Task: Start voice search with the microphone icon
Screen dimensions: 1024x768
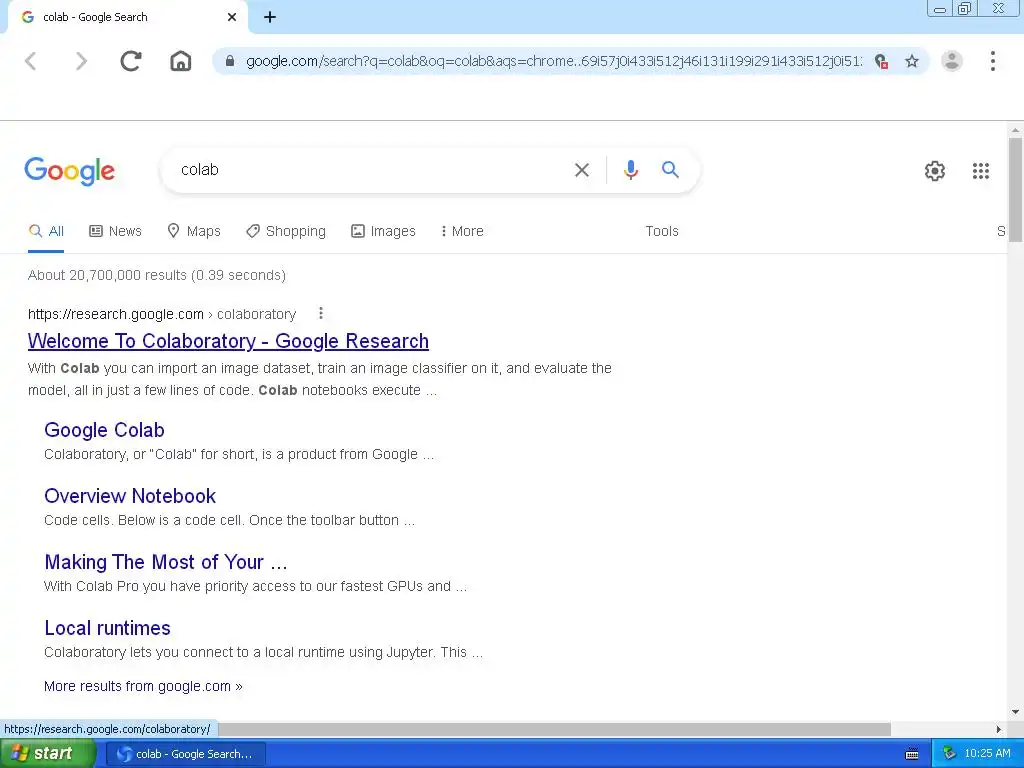Action: 631,170
